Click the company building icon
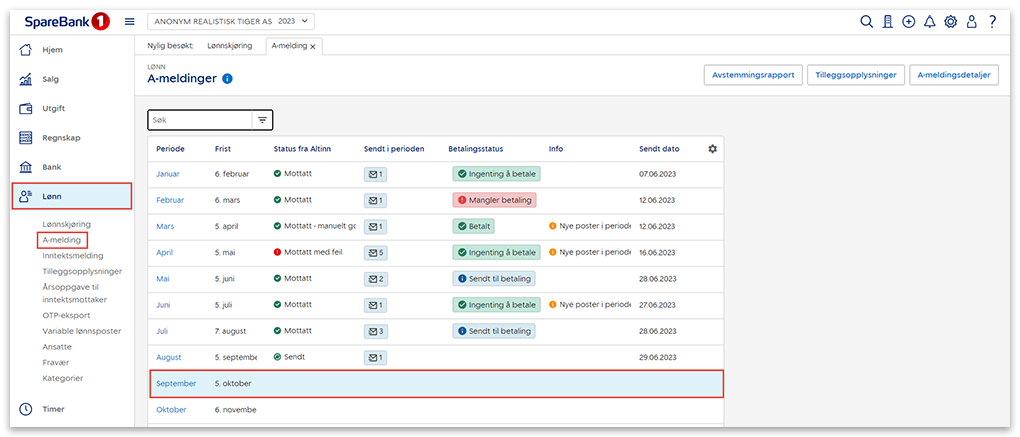 pos(887,21)
